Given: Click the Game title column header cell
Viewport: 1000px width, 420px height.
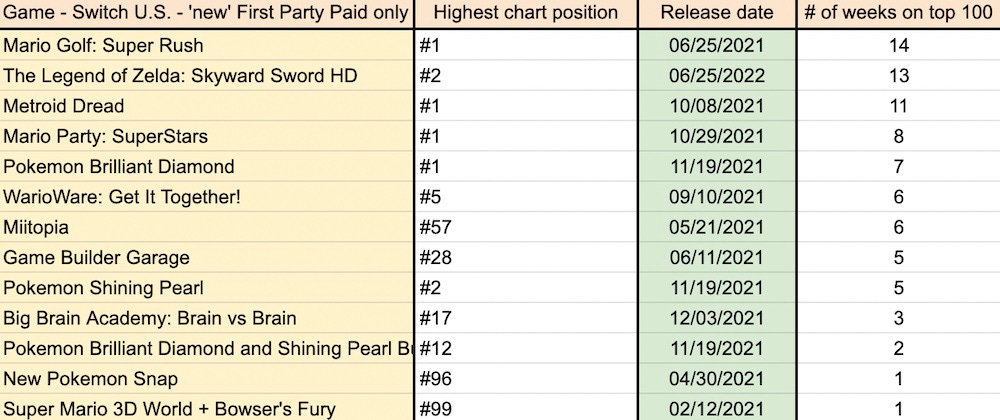Looking at the screenshot, I should (207, 13).
